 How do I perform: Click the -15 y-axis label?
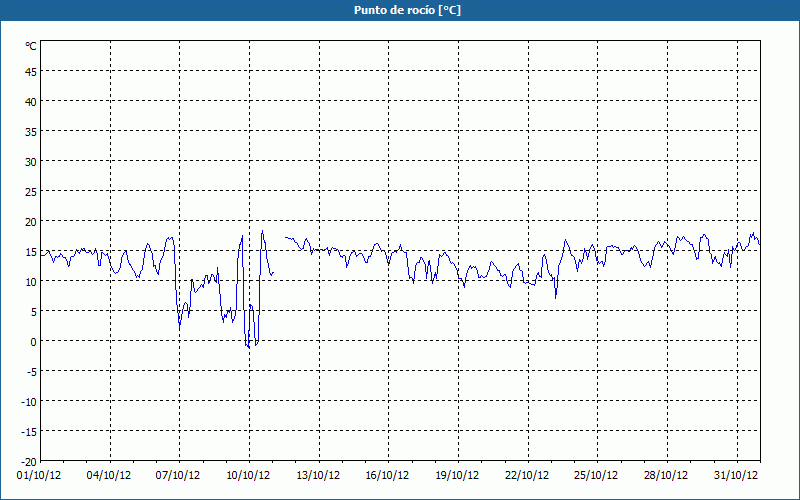tap(29, 433)
